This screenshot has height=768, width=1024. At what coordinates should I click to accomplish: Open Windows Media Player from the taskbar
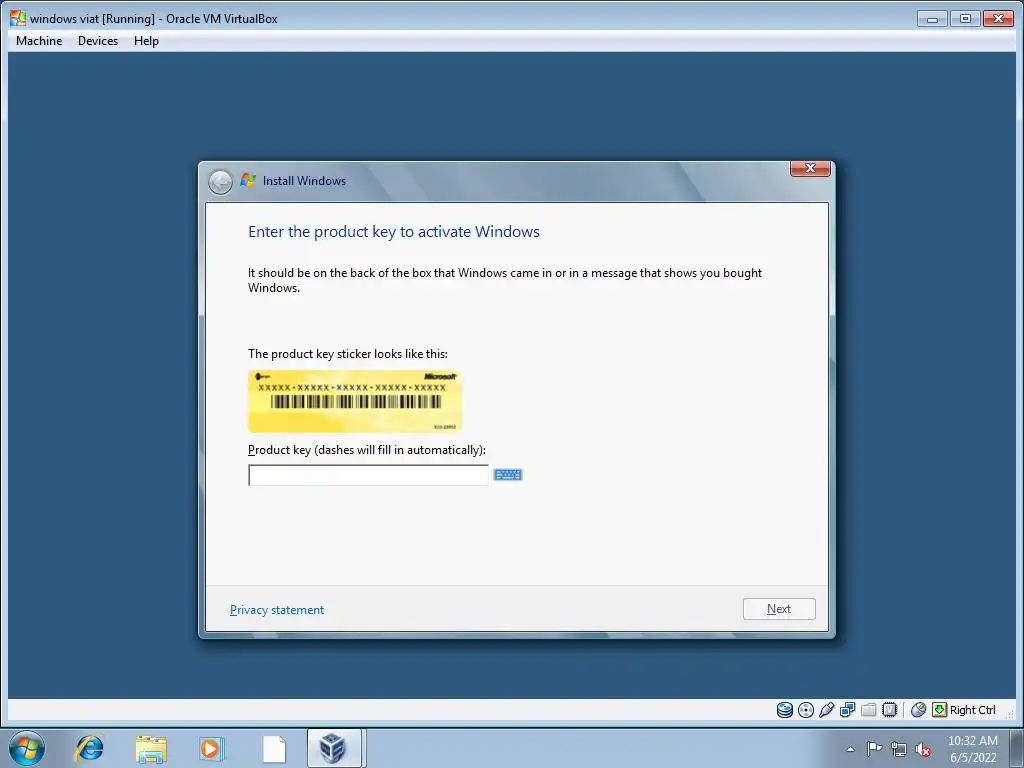point(212,748)
